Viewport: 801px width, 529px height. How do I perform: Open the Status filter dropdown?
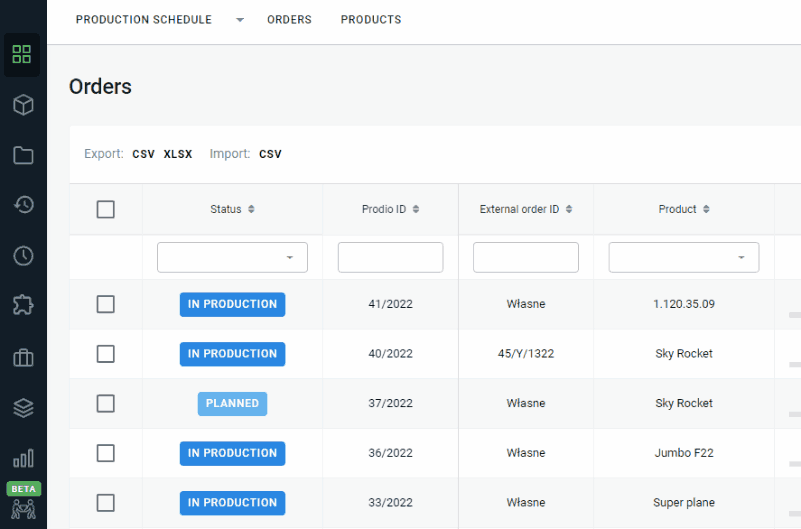coord(232,257)
